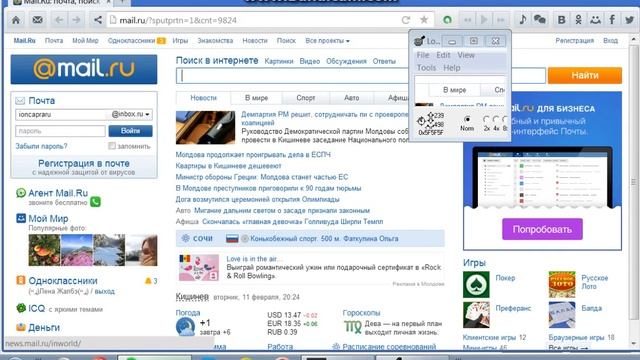The image size is (640, 360).
Task: Click the Русское Лото game icon
Action: [x=562, y=284]
